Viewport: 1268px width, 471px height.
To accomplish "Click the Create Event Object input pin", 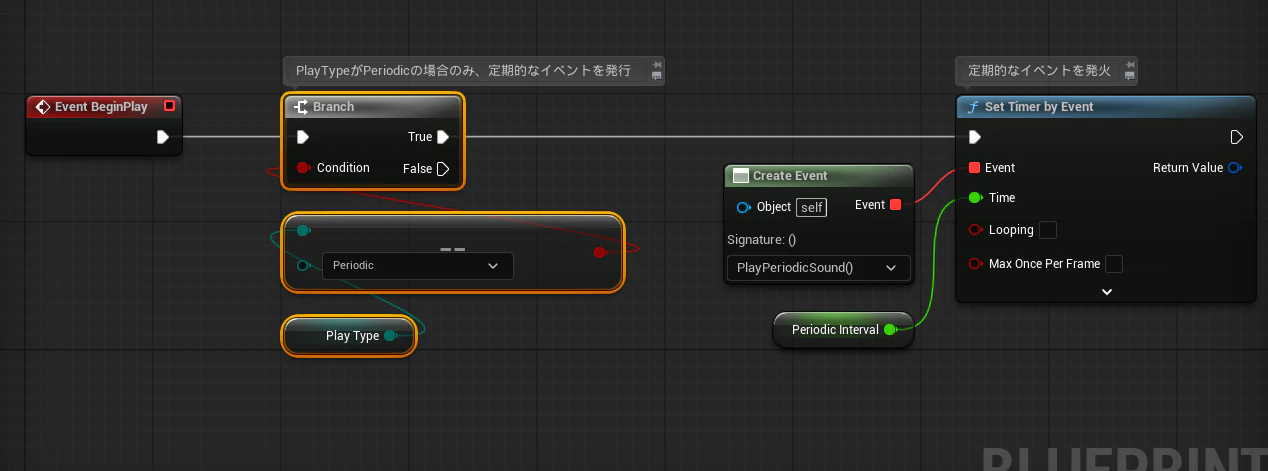I will [x=743, y=207].
